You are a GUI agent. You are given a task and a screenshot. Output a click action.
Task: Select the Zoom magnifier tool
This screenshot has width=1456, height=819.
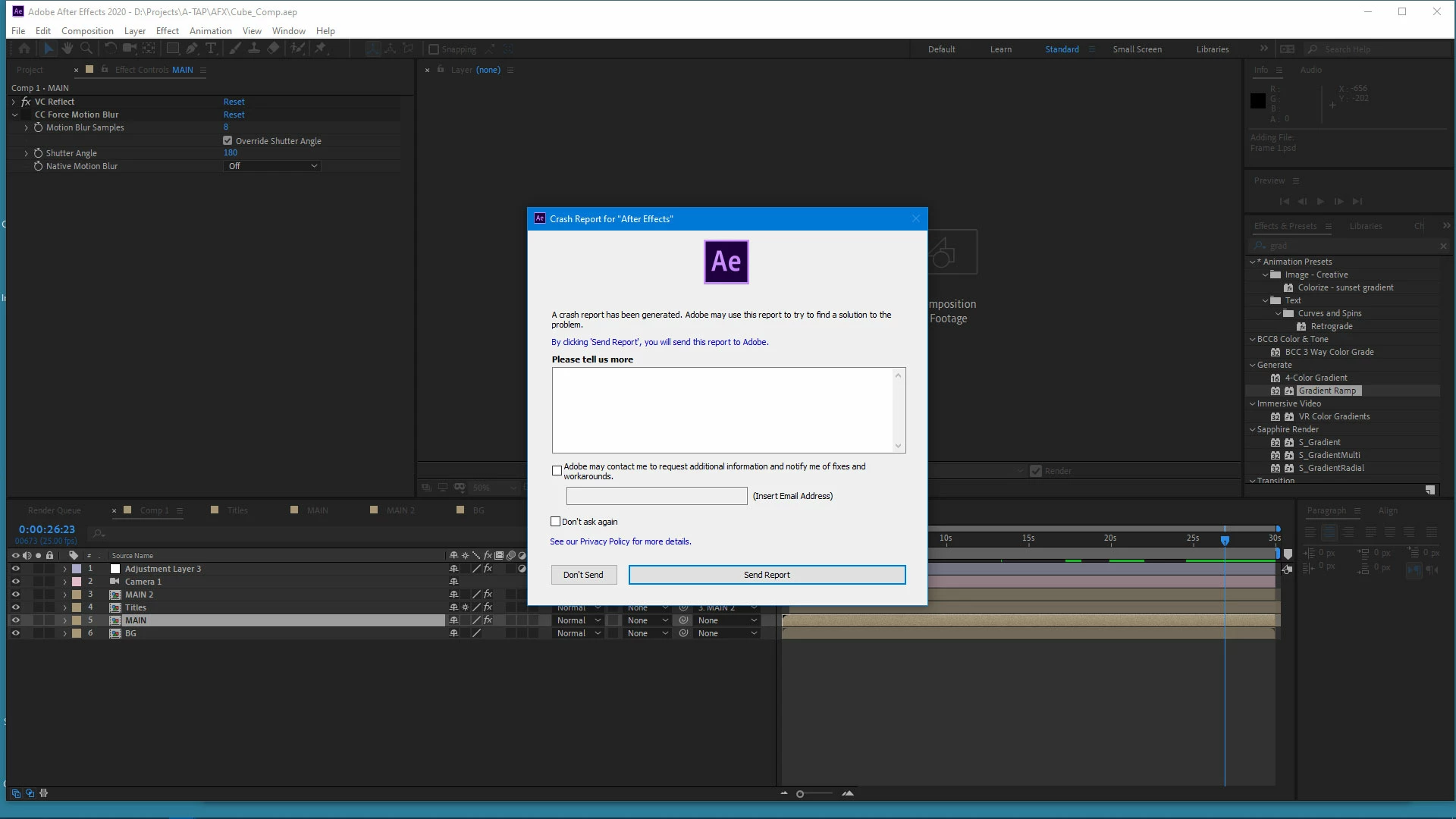tap(86, 49)
